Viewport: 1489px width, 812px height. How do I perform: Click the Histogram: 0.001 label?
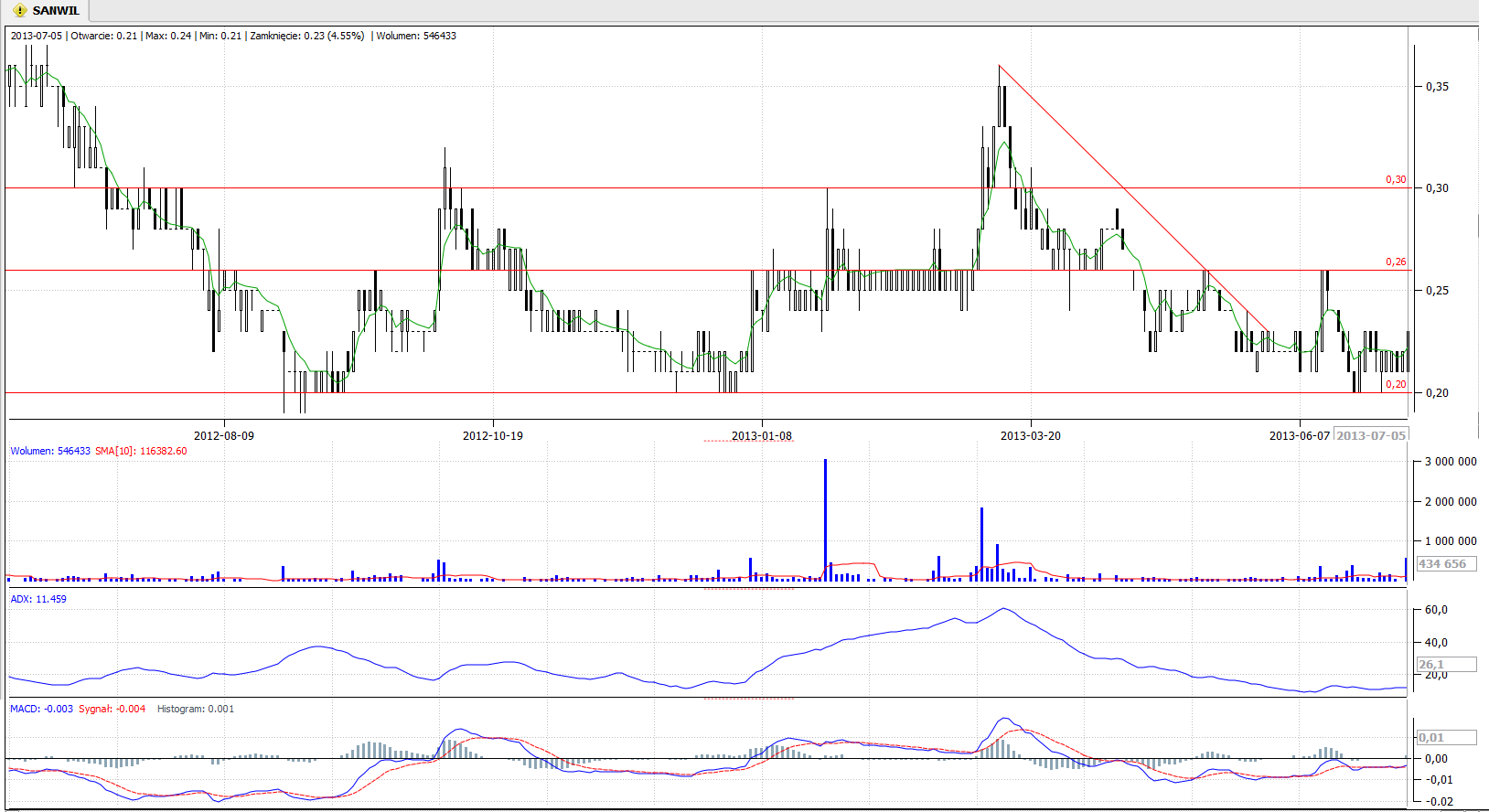(x=196, y=709)
